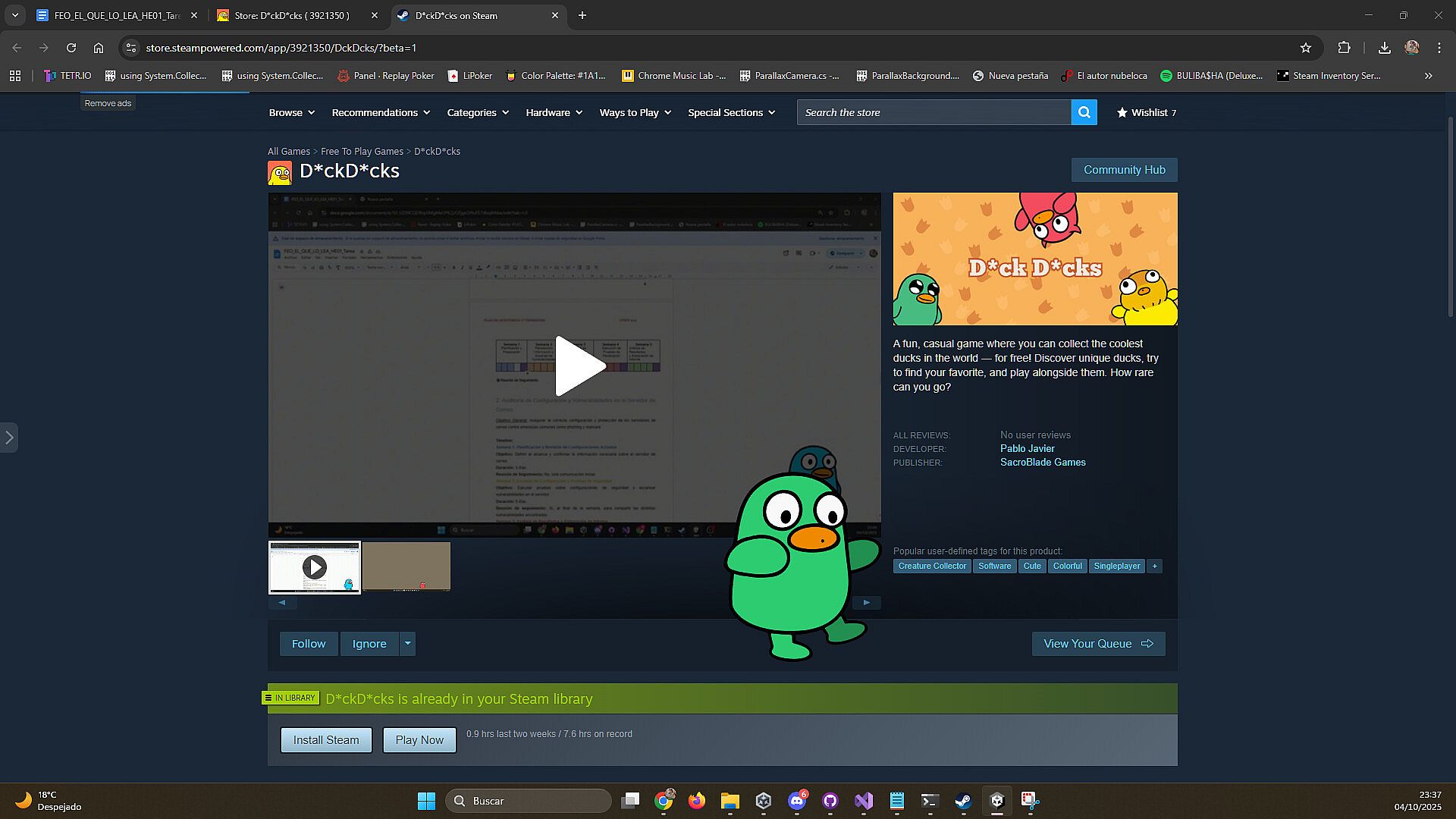Image resolution: width=1456 pixels, height=819 pixels.
Task: Open the Chrome extensions puzzle icon
Action: tap(1344, 48)
